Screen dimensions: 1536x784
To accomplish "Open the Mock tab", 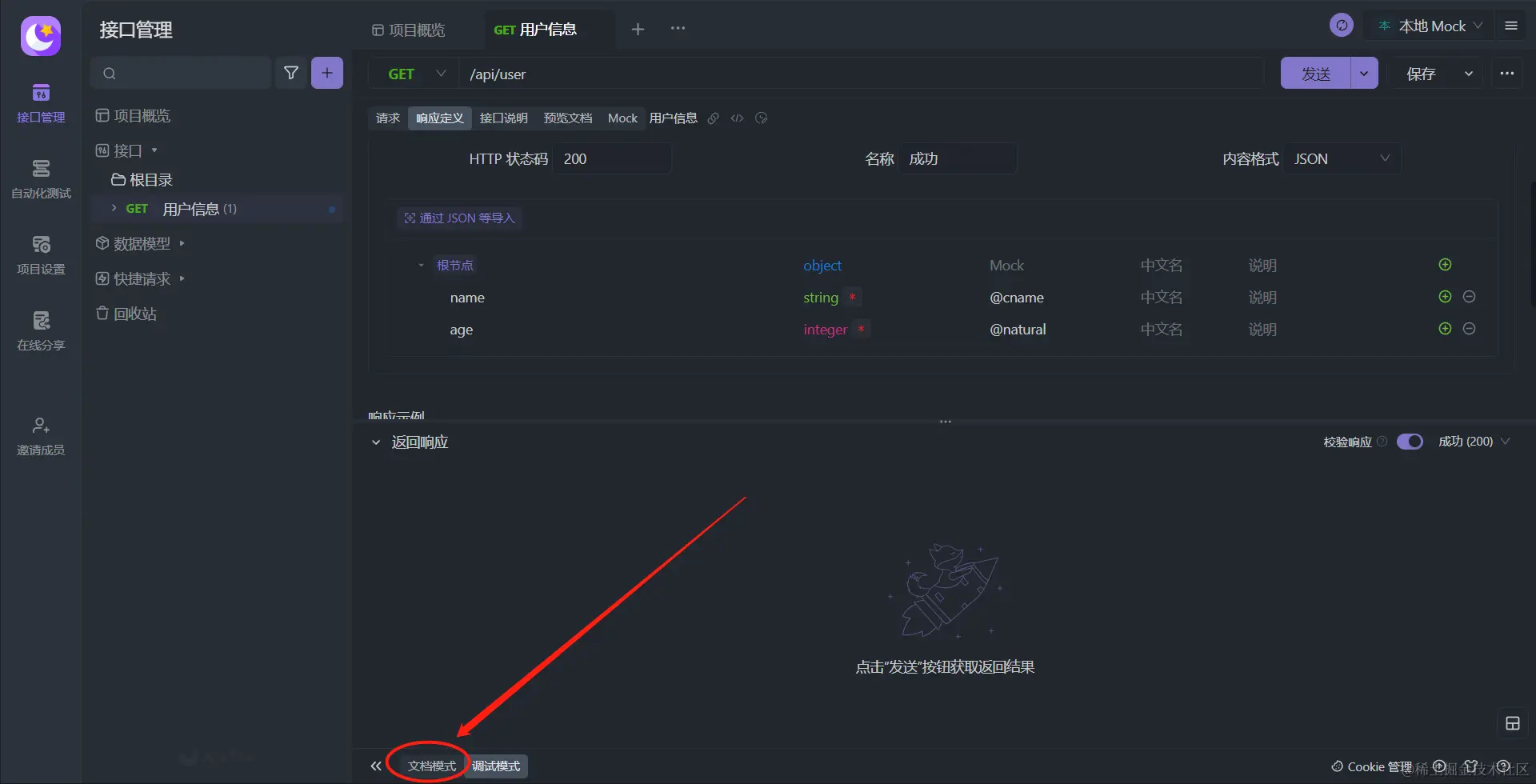I will coord(622,118).
